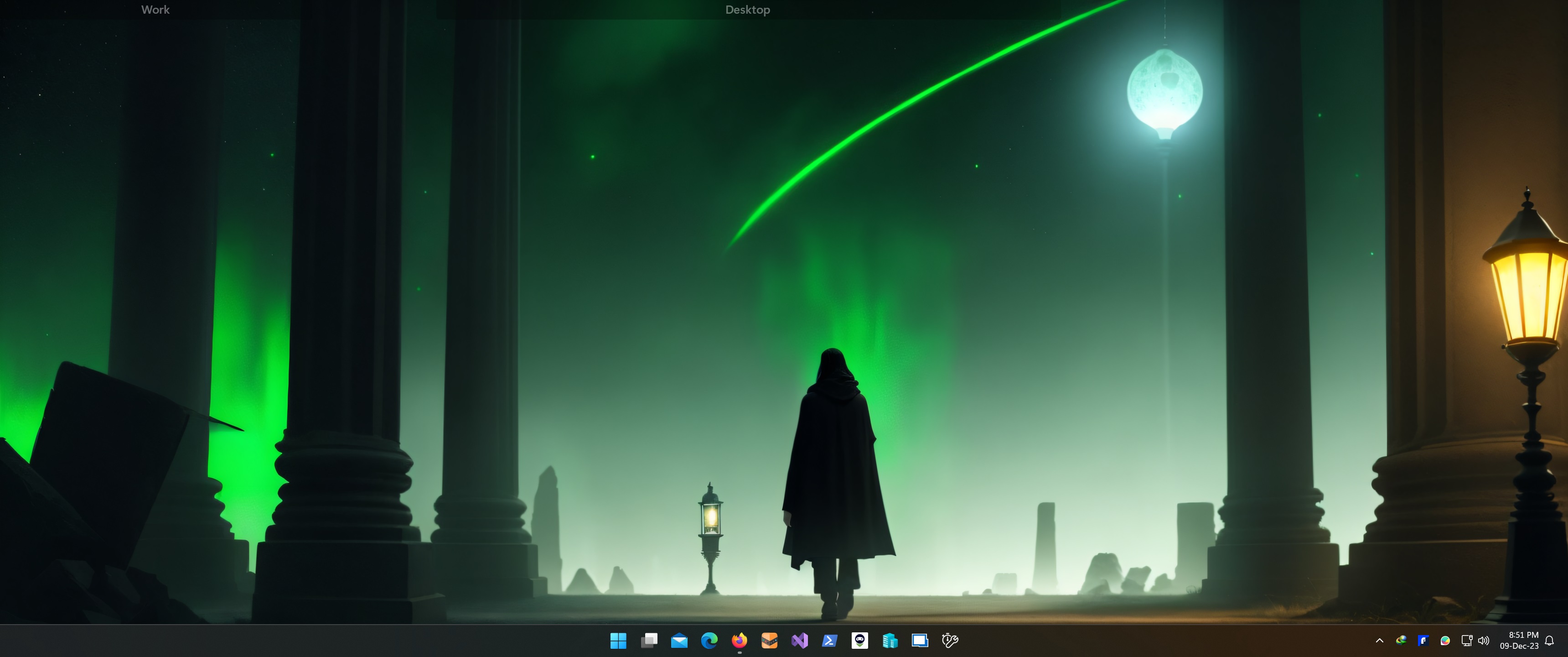Open the colorful round tray icon
Viewport: 1568px width, 657px height.
point(1445,640)
